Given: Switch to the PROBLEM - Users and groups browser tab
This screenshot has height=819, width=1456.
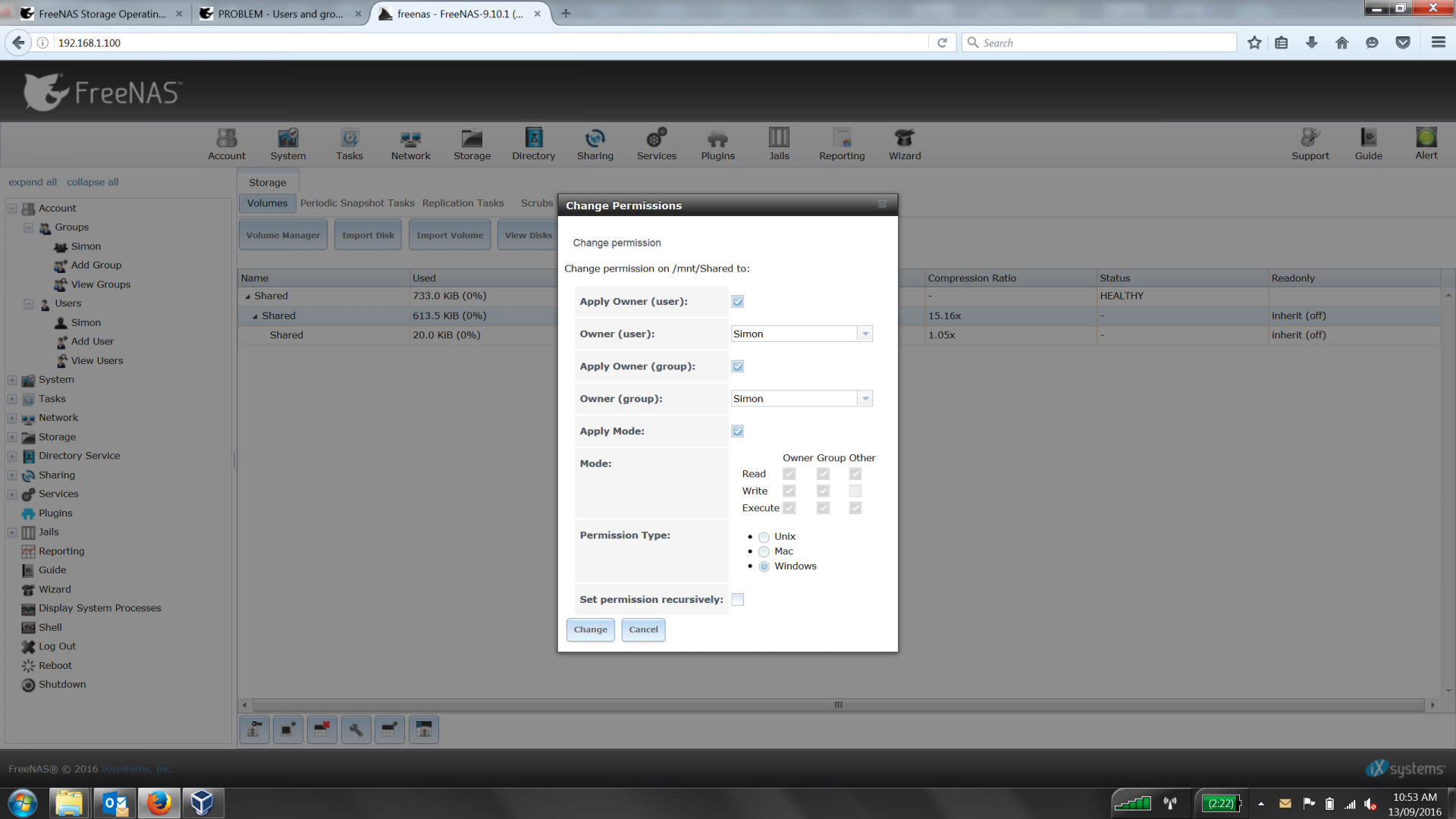Looking at the screenshot, I should point(281,14).
